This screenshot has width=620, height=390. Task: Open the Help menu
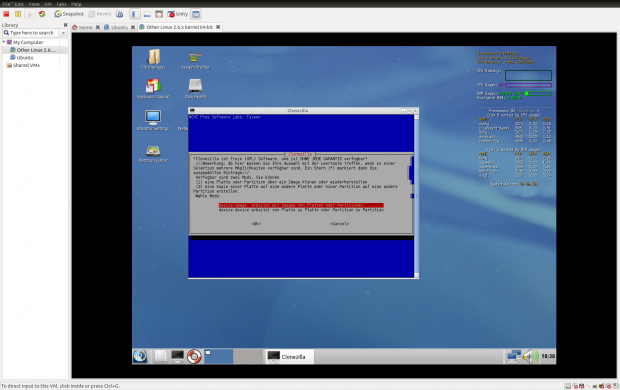click(76, 4)
